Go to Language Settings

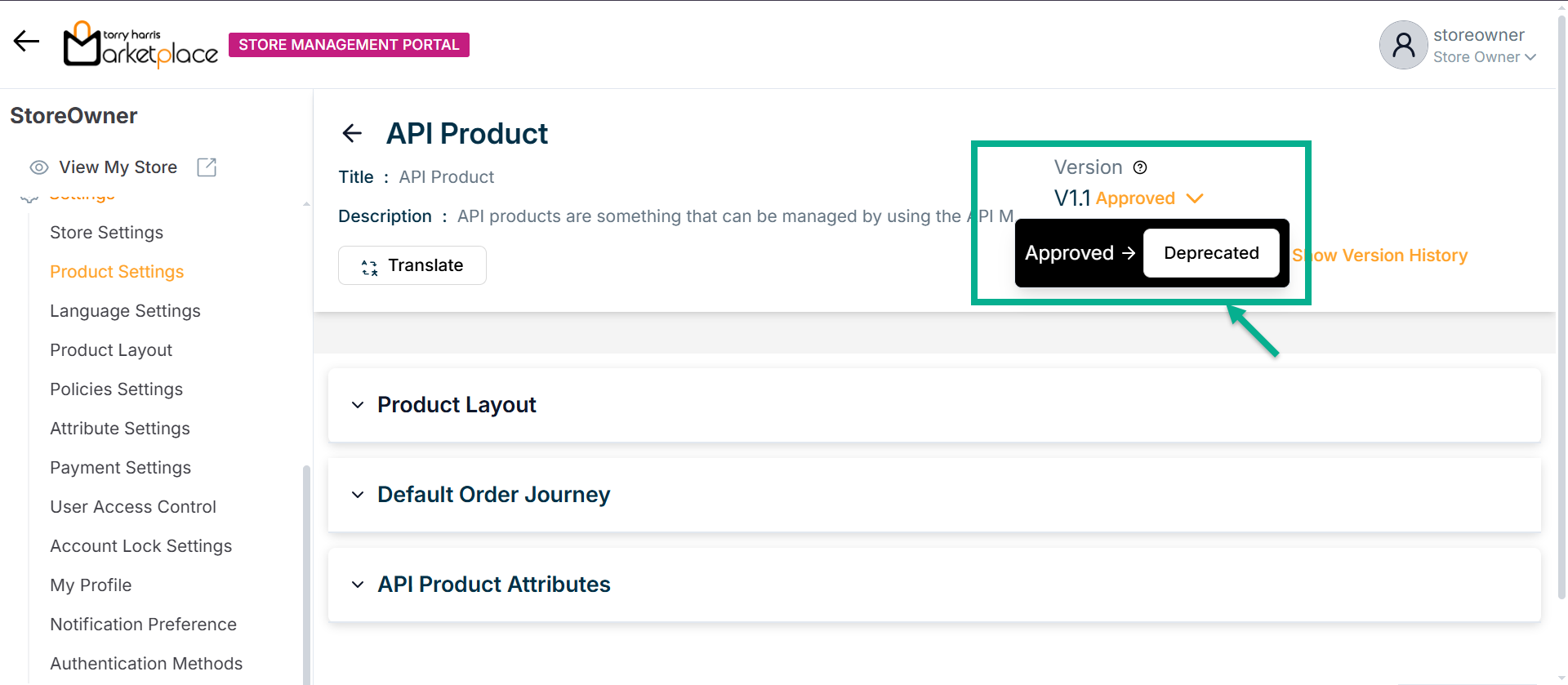point(125,311)
